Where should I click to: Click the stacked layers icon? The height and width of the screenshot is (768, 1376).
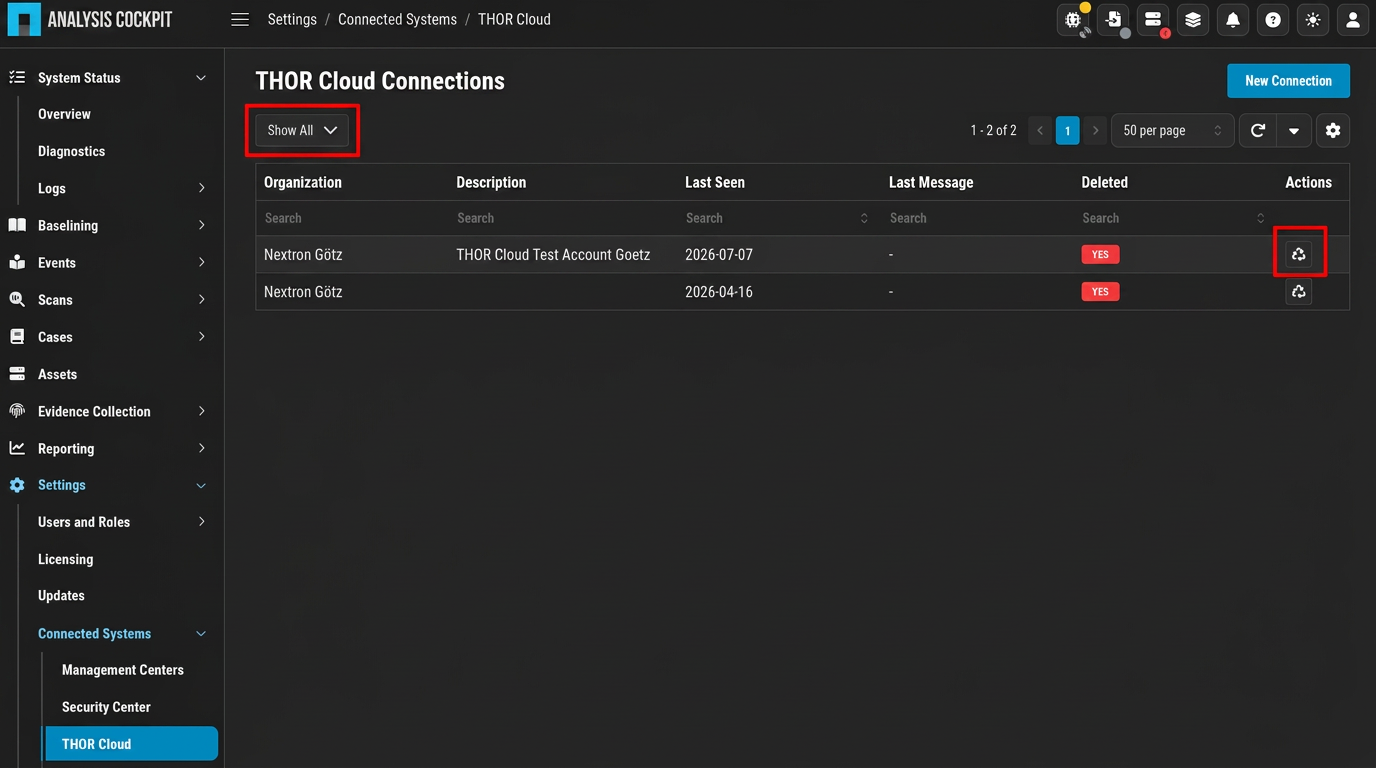(1193, 20)
